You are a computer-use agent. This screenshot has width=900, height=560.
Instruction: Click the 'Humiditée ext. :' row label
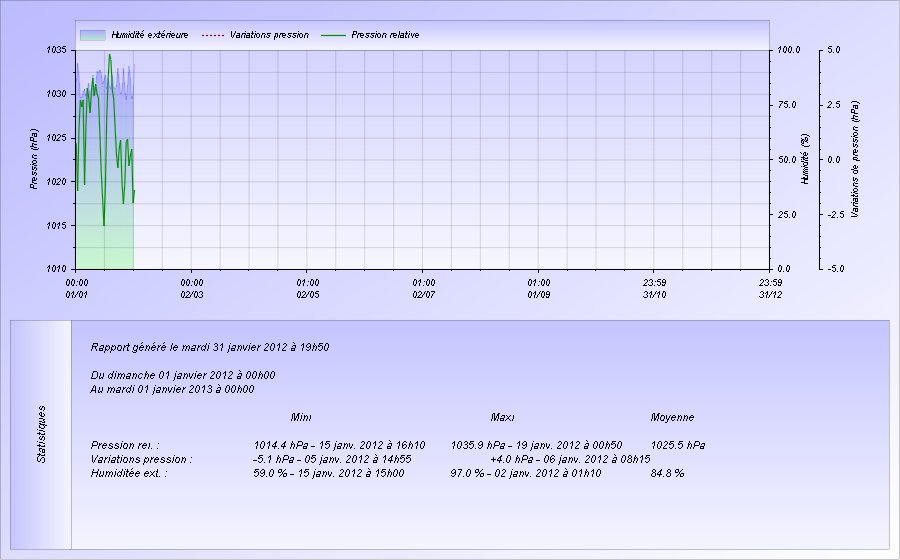coord(129,473)
